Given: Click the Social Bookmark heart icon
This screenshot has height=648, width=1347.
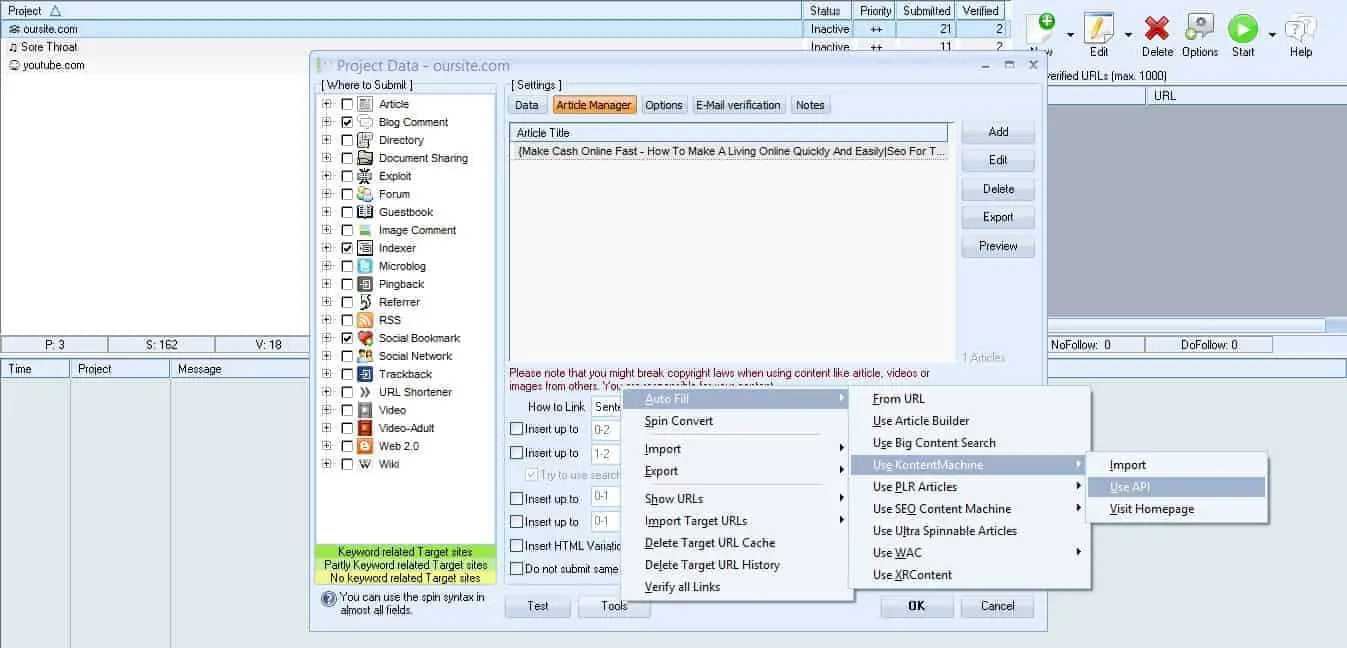Looking at the screenshot, I should [x=365, y=338].
